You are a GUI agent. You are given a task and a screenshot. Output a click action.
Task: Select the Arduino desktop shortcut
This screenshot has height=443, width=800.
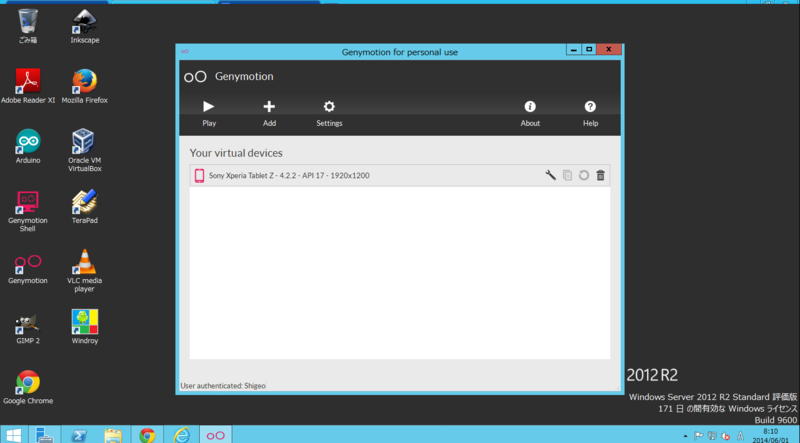[x=28, y=146]
